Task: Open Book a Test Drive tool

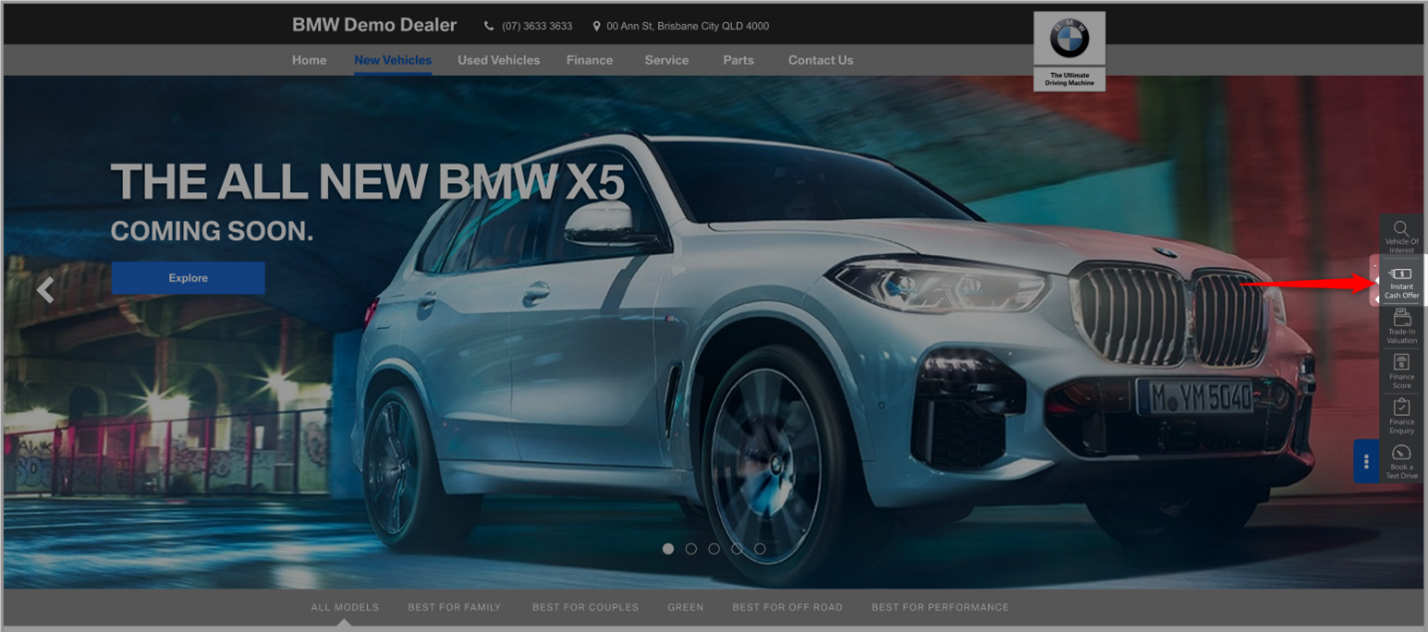Action: point(1401,461)
